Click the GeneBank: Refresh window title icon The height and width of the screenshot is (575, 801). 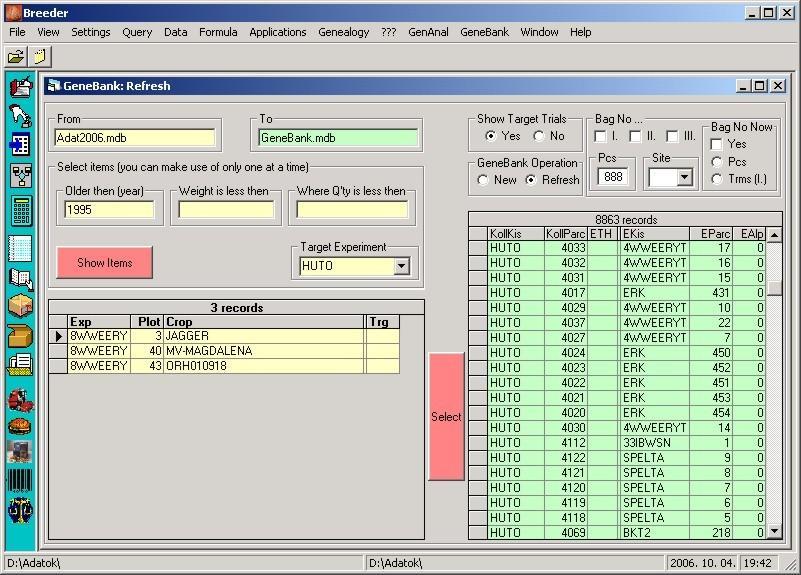point(54,86)
